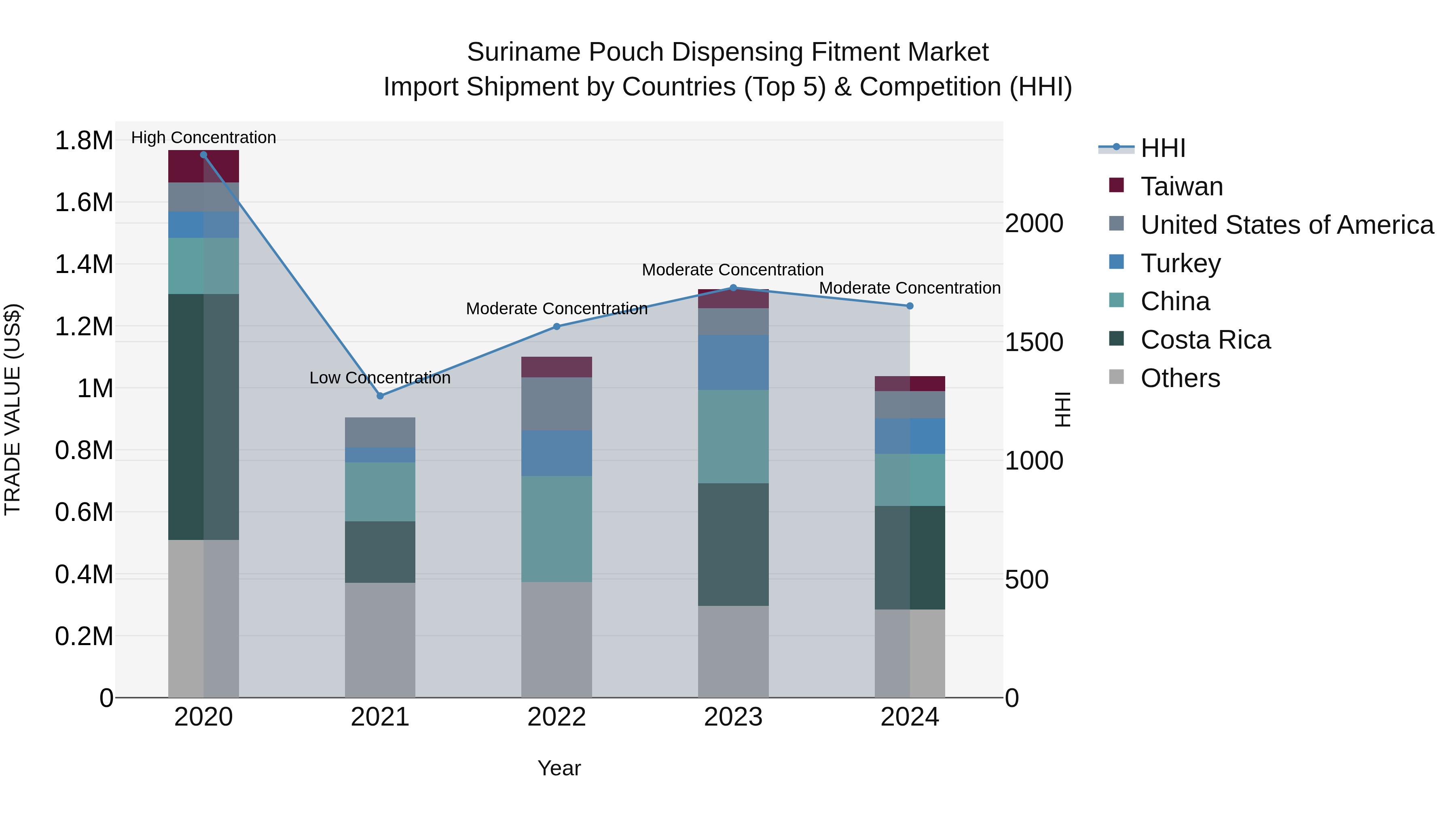The height and width of the screenshot is (819, 1456).
Task: Click the 2022 Taiwan bar segment
Action: [x=557, y=367]
